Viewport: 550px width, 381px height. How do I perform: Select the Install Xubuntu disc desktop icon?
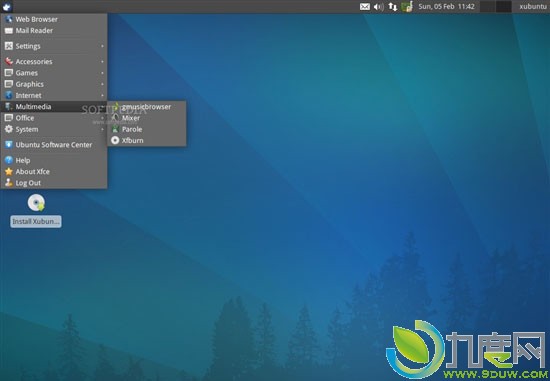click(36, 203)
